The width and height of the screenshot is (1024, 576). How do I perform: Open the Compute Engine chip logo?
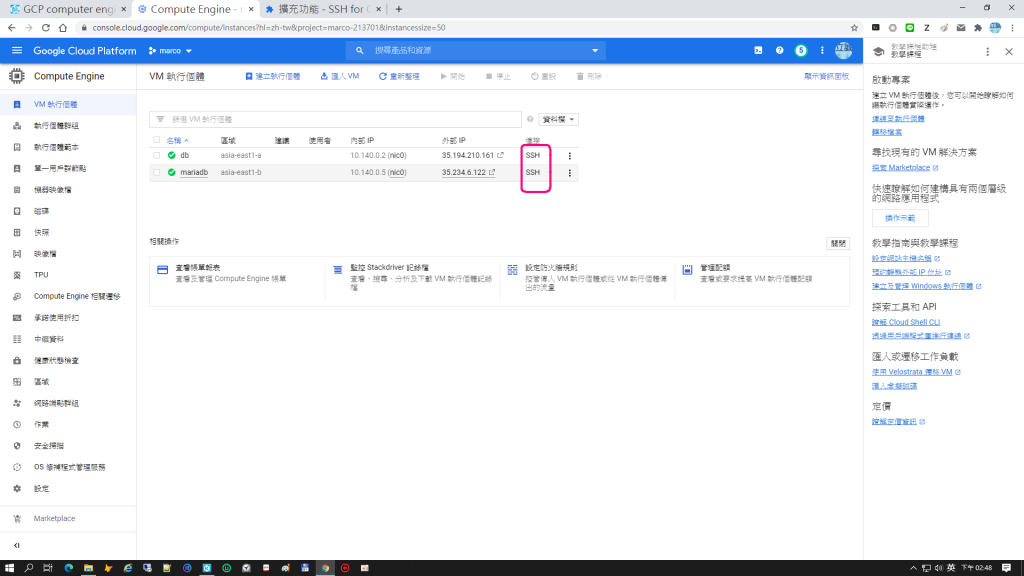pos(17,76)
